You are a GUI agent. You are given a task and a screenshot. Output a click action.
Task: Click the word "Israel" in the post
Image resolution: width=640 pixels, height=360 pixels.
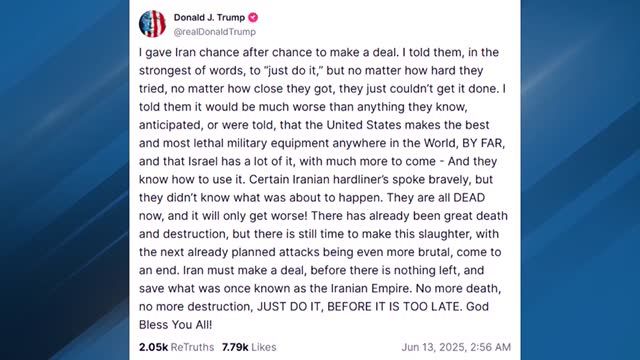(x=203, y=161)
